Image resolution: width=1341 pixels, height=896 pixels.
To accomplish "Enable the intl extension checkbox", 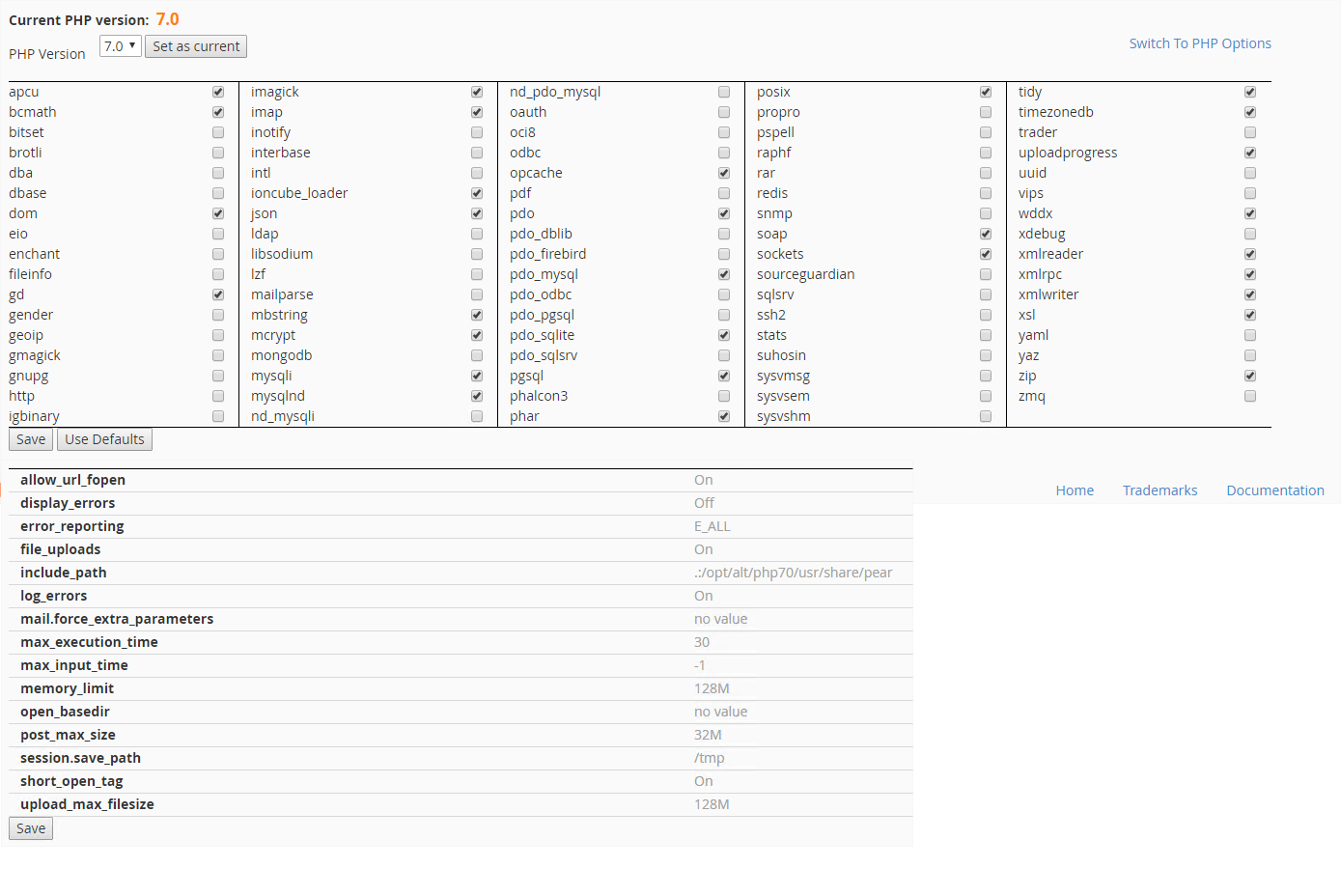I will (x=477, y=173).
